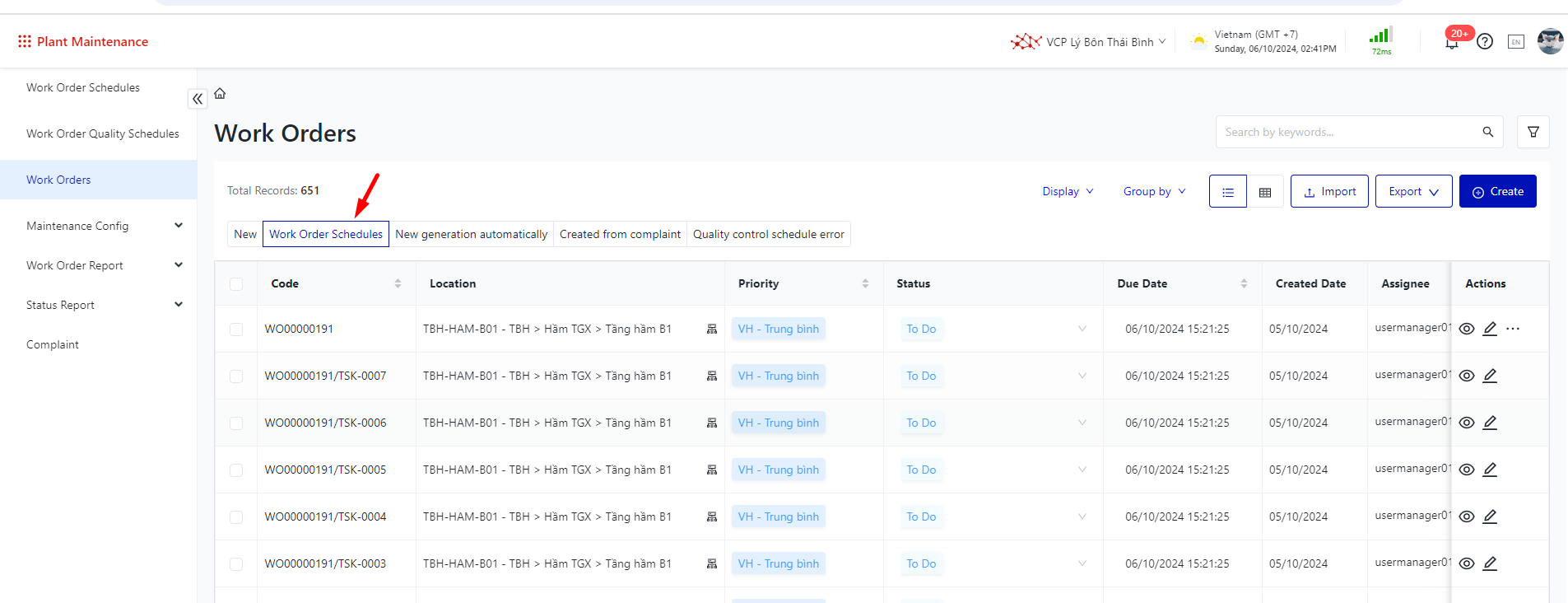This screenshot has width=1568, height=603.
Task: Open the filter funnel icon
Action: click(x=1533, y=132)
